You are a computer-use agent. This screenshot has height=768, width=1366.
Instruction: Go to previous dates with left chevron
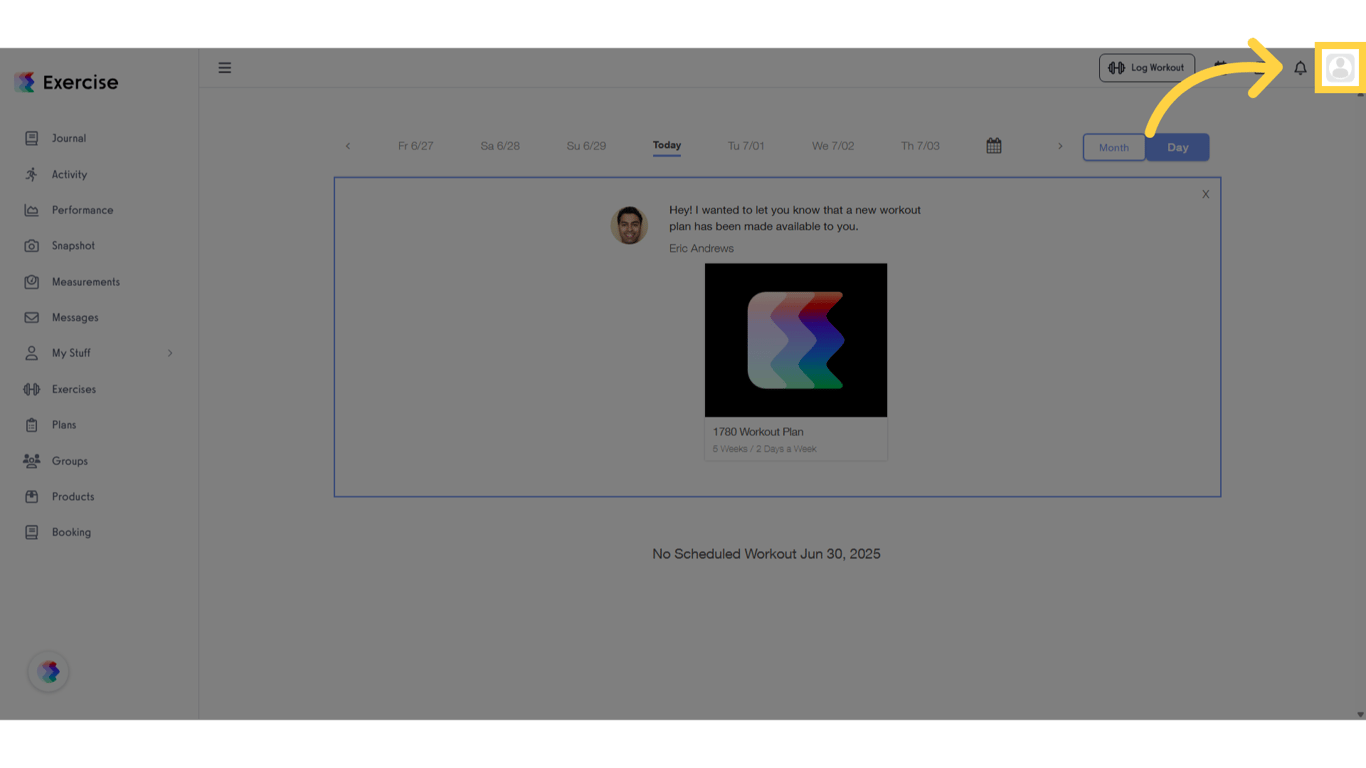[x=347, y=145]
